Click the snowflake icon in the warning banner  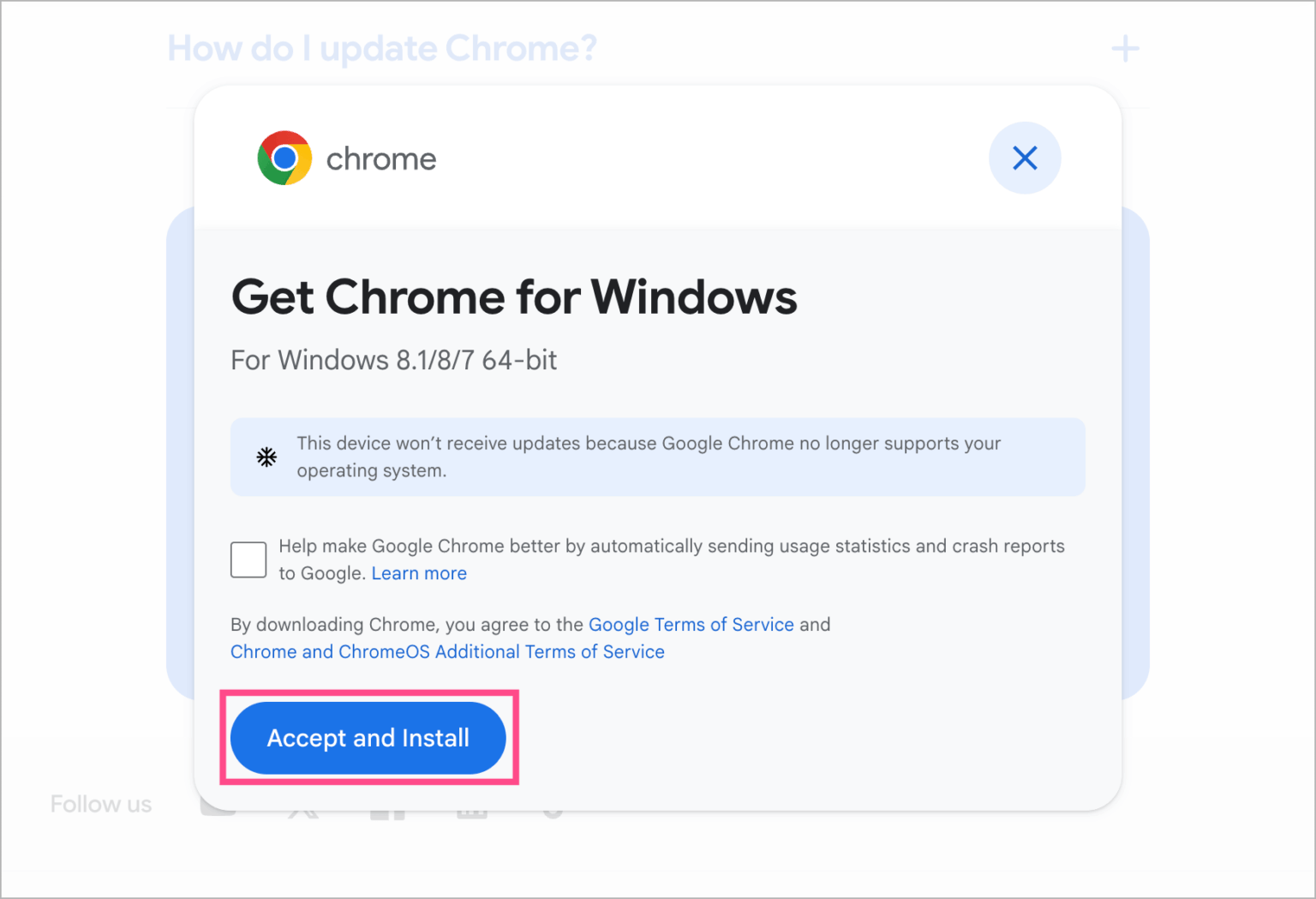point(266,457)
